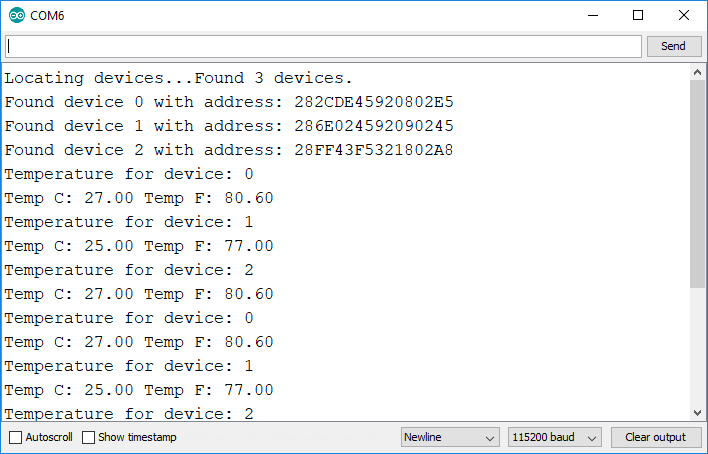This screenshot has height=454, width=708.
Task: Click the scrollbar up arrow
Action: [x=697, y=73]
